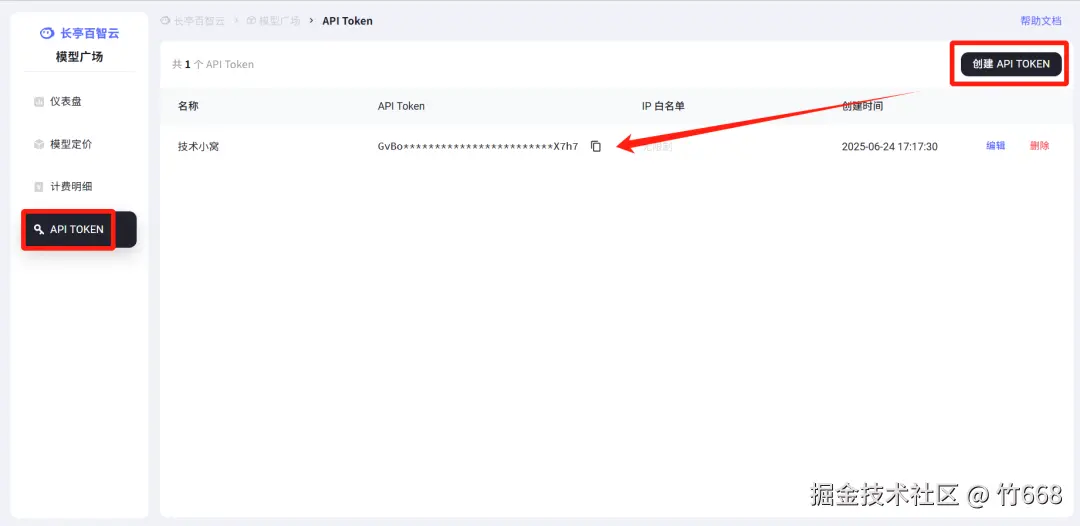Copy the GvBo API token with copy icon
This screenshot has width=1080, height=526.
coord(596,146)
